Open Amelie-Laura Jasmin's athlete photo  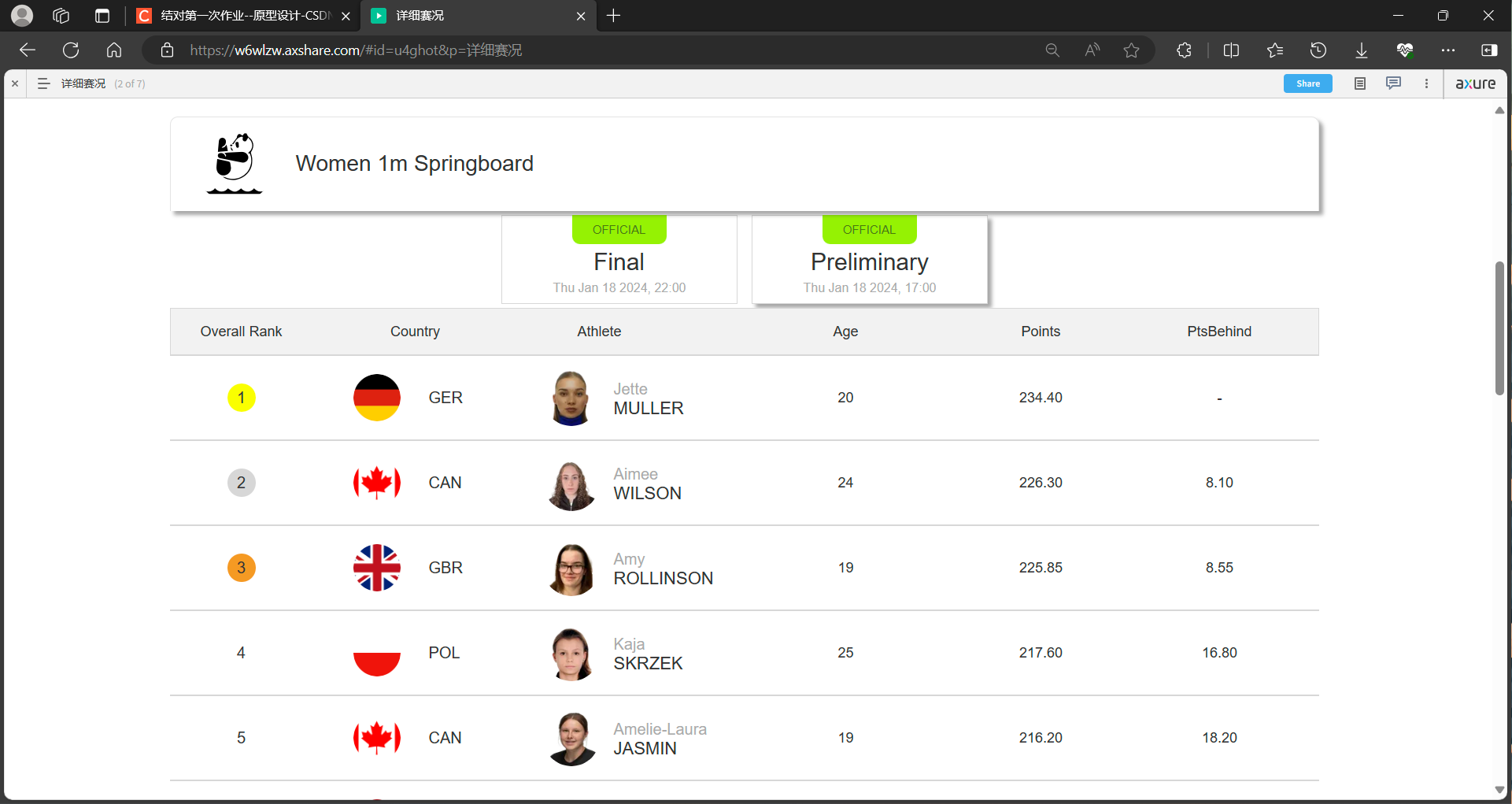point(572,739)
